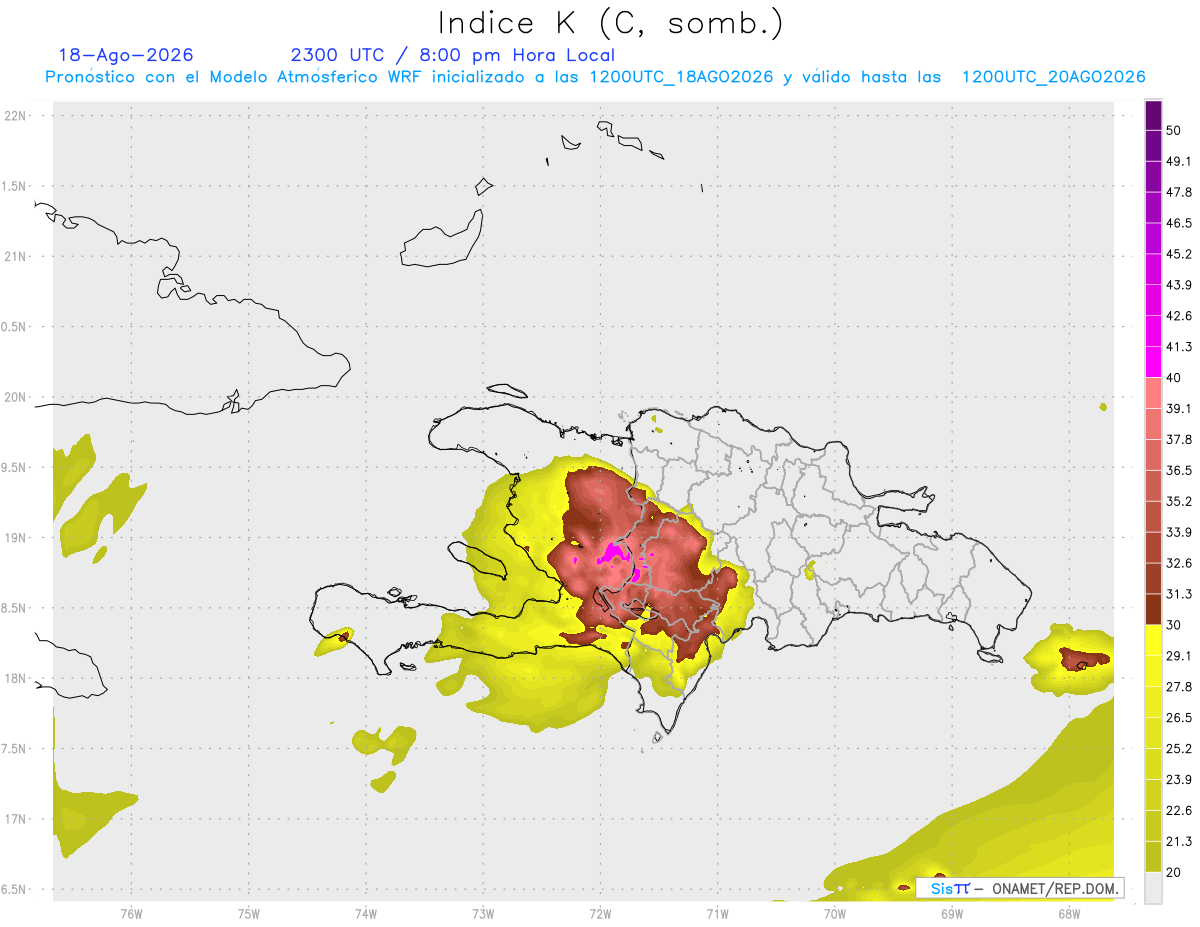Click the "Indice K (C, somb.)" title
Image resolution: width=1200 pixels, height=927 pixels.
coord(610,23)
